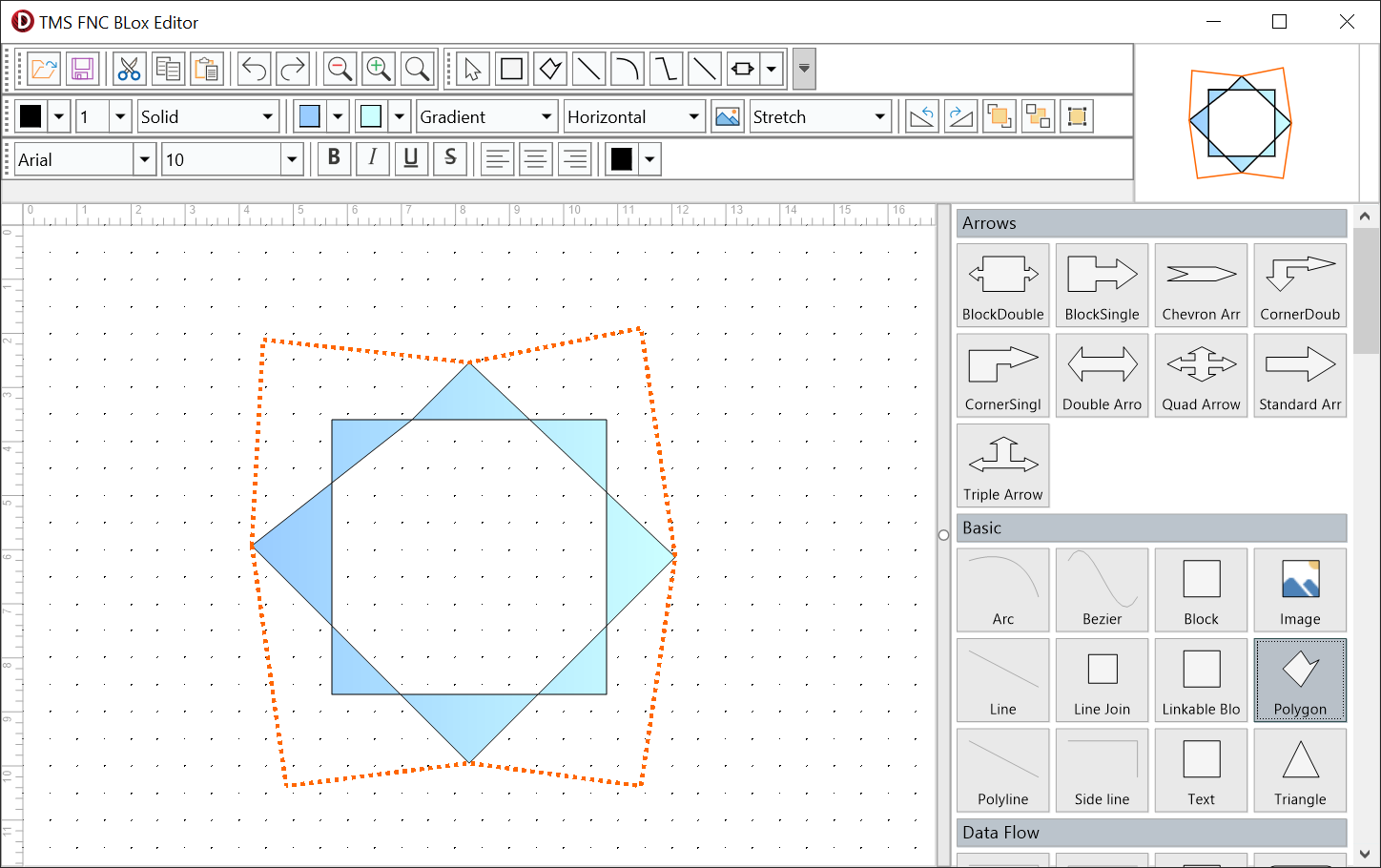Select the Triple Arrow shape
The width and height of the screenshot is (1381, 868).
(x=1003, y=465)
